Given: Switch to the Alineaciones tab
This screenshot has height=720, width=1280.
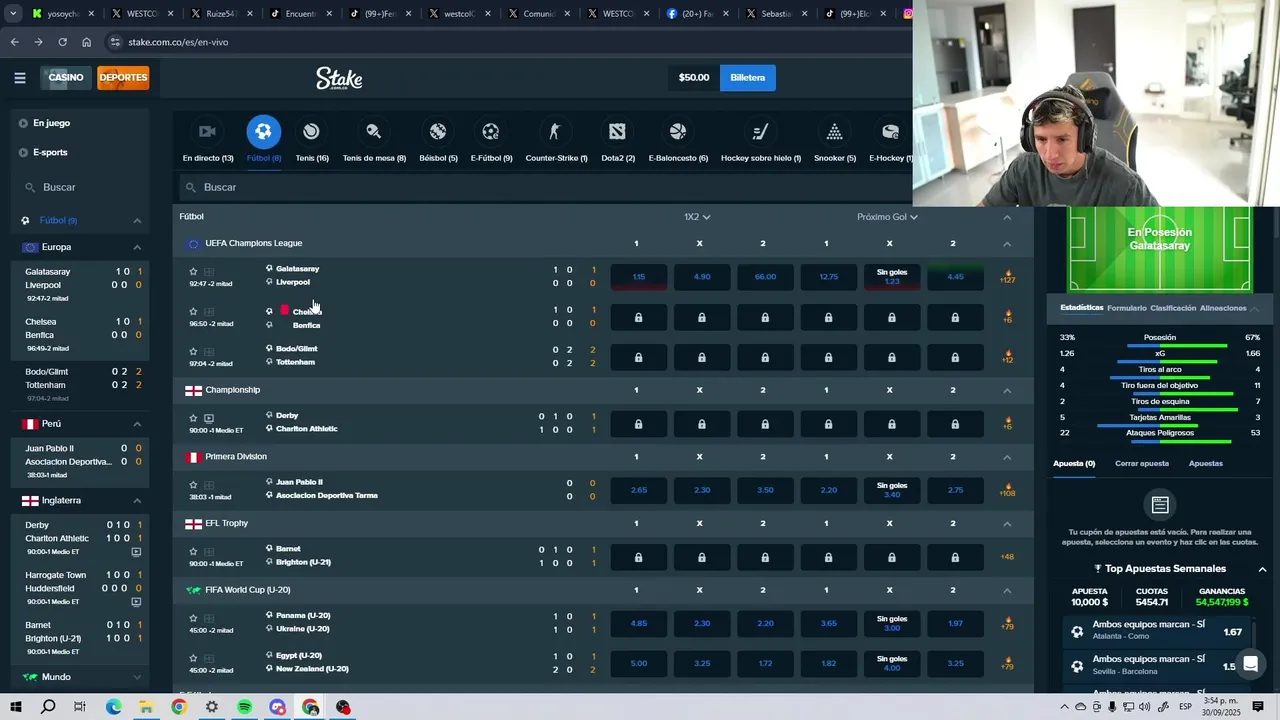Looking at the screenshot, I should tap(1223, 308).
